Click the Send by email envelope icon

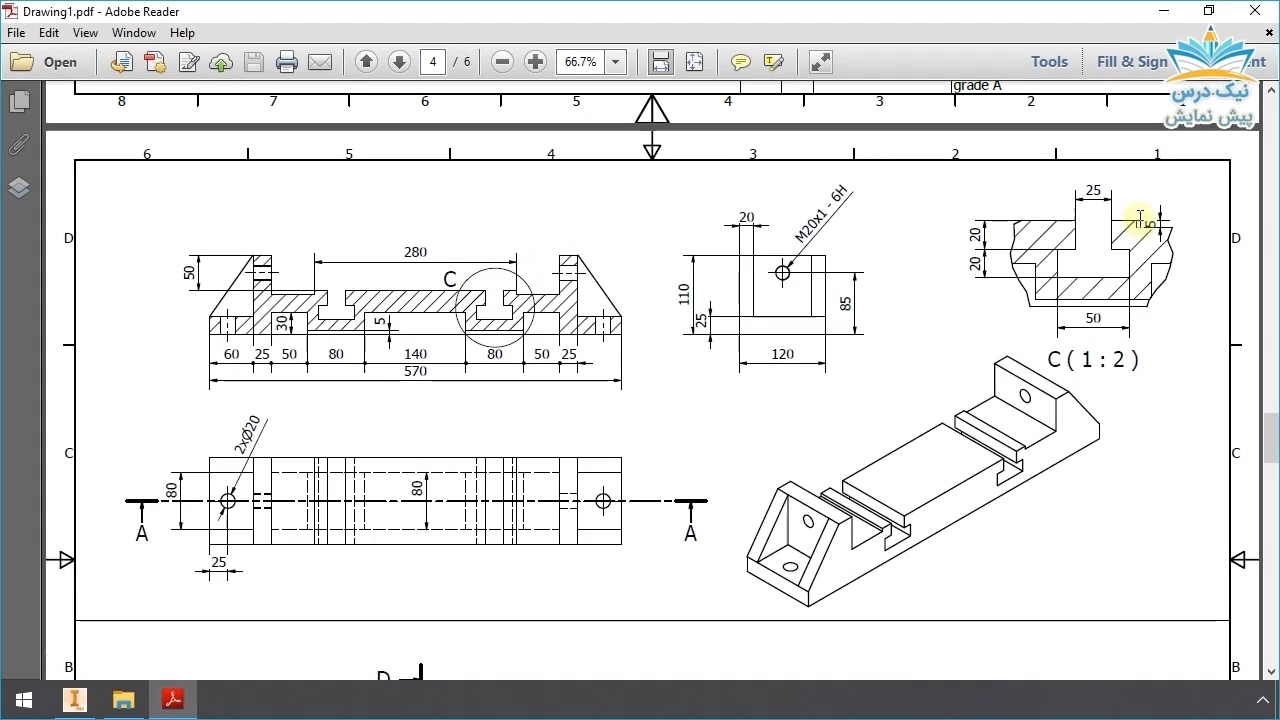tap(320, 62)
